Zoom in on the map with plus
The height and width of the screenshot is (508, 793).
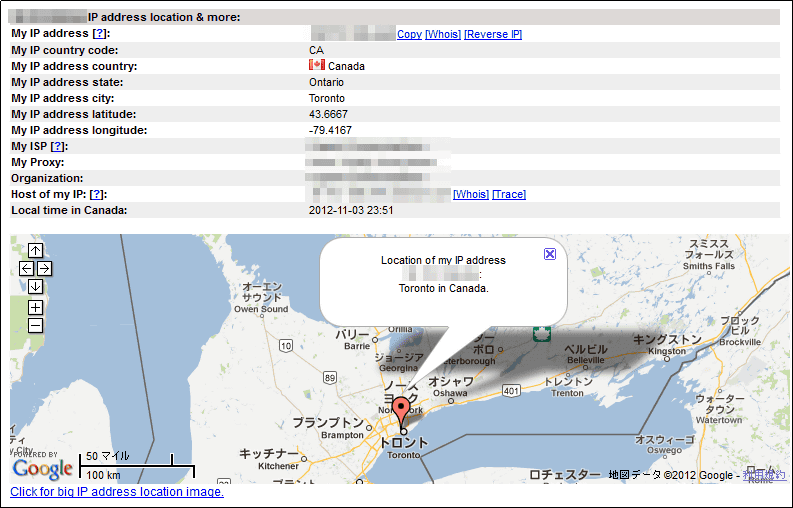(x=35, y=307)
